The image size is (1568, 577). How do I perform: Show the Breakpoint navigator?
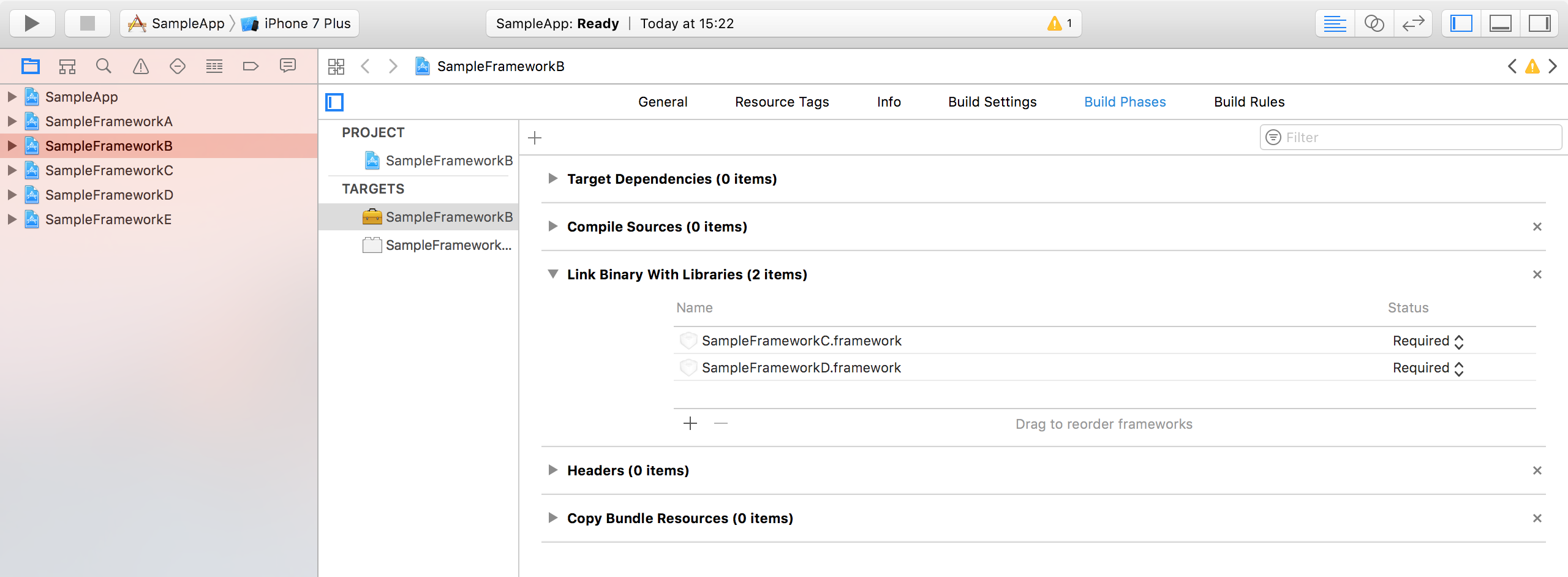pos(251,66)
